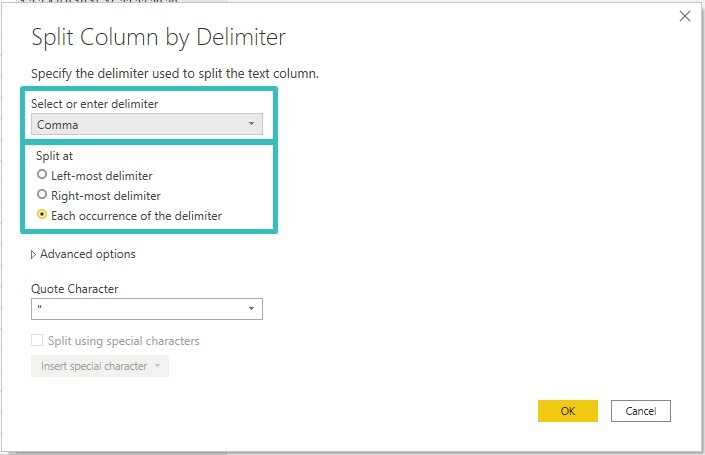Expand Advanced options section
The height and width of the screenshot is (455, 705).
click(83, 254)
